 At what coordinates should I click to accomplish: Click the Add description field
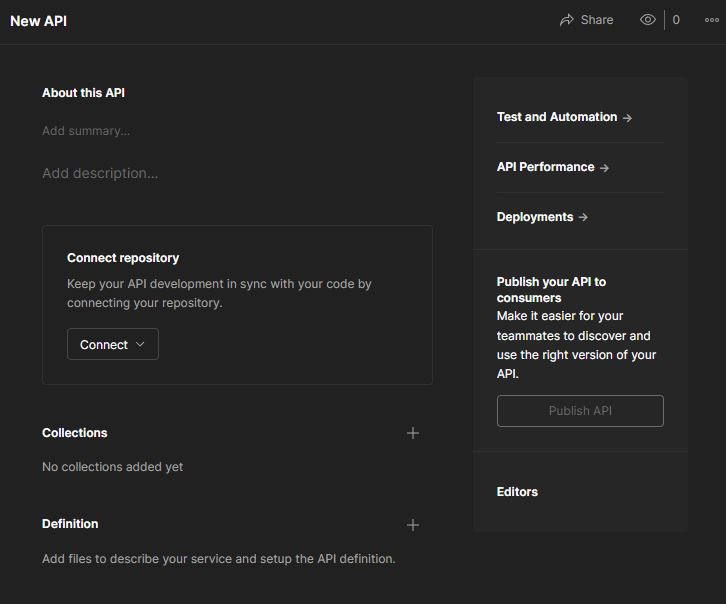point(100,173)
